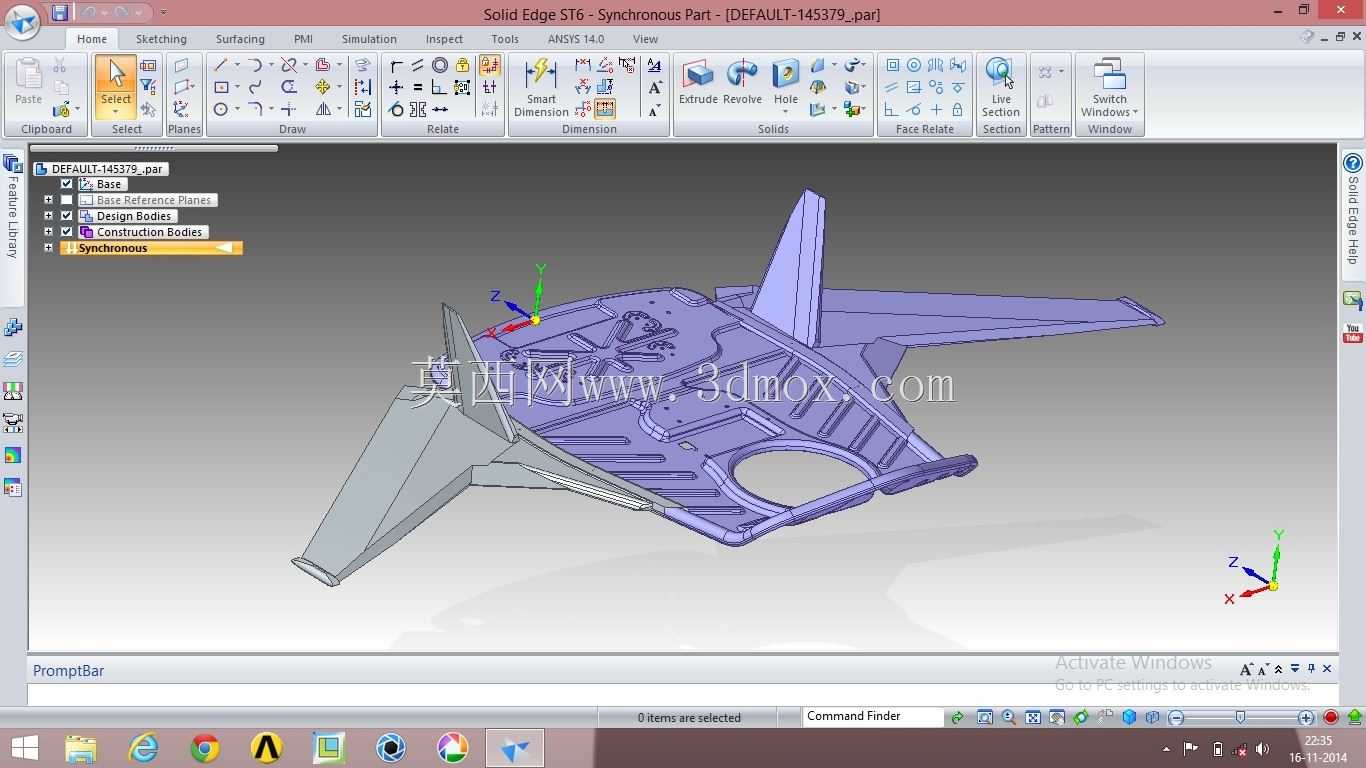The height and width of the screenshot is (768, 1366).
Task: Click the Lock relationship icon
Action: point(462,65)
